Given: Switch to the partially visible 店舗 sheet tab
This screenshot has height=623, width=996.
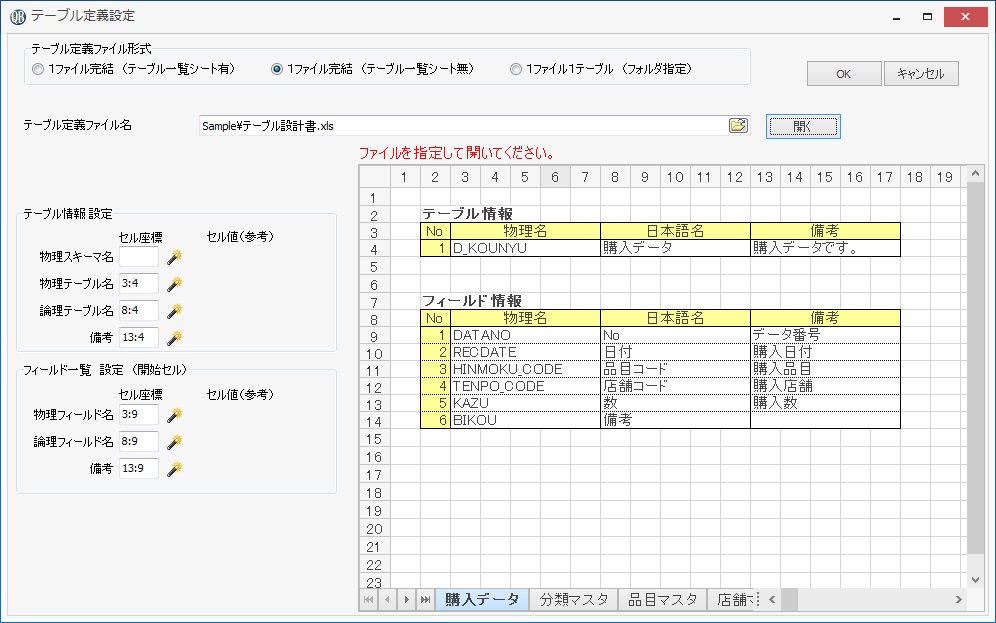Looking at the screenshot, I should click(x=731, y=599).
